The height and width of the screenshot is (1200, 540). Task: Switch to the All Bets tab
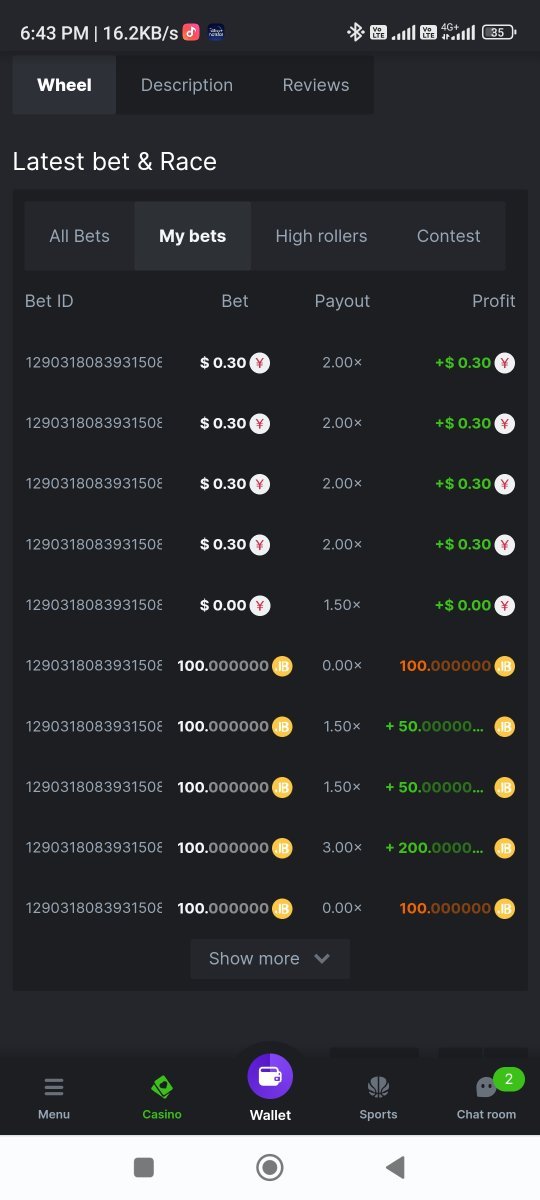(x=80, y=236)
